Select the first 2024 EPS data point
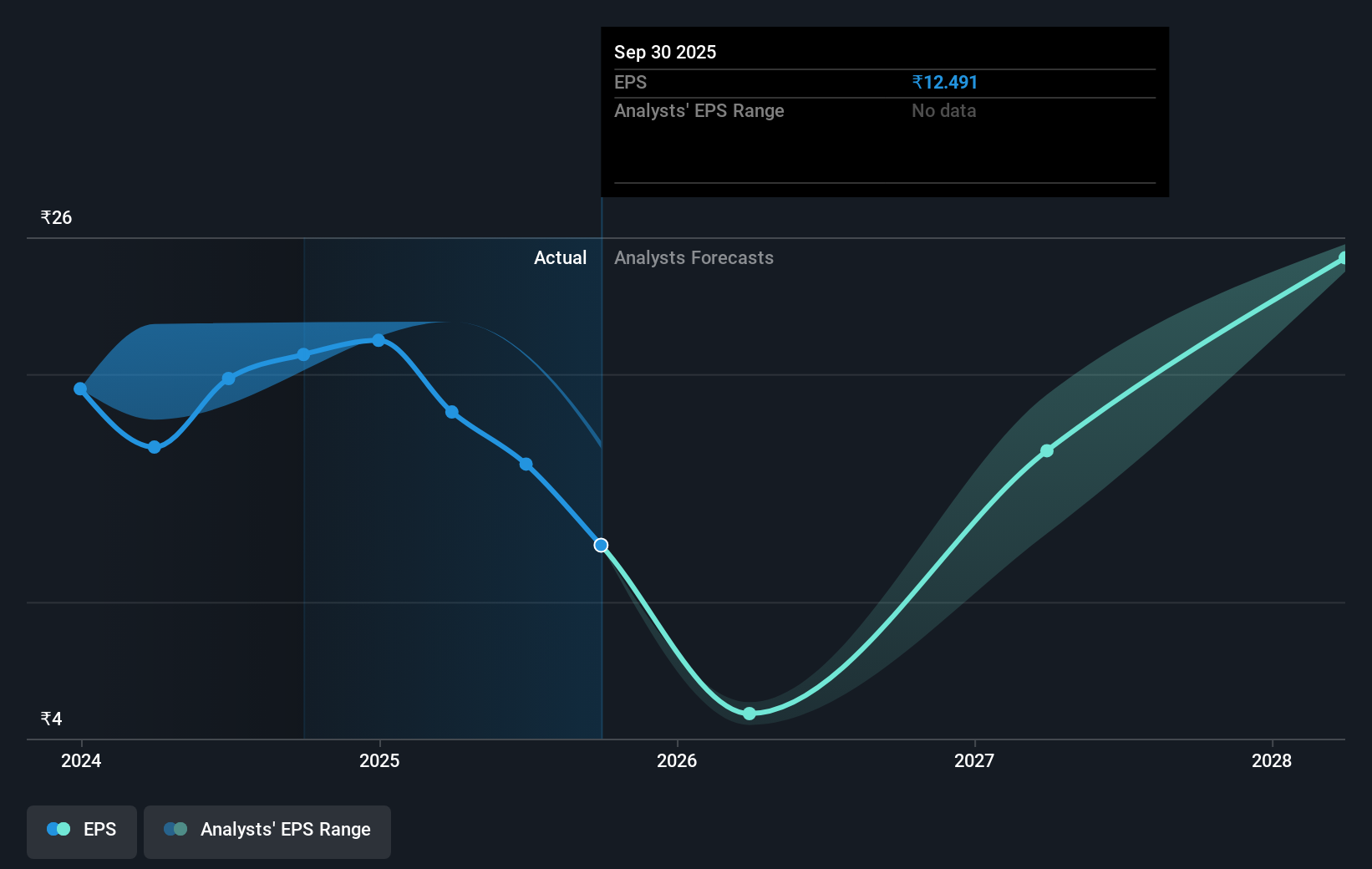 80,389
